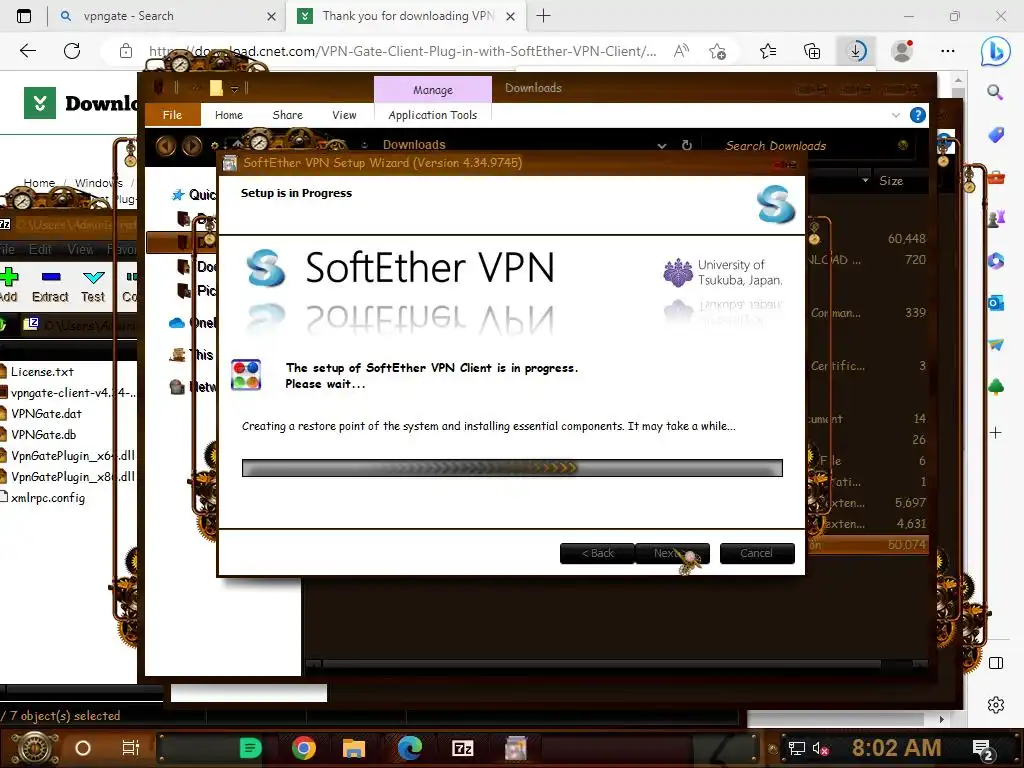Click Cancel in setup wizard
Image resolution: width=1024 pixels, height=768 pixels.
coord(757,553)
